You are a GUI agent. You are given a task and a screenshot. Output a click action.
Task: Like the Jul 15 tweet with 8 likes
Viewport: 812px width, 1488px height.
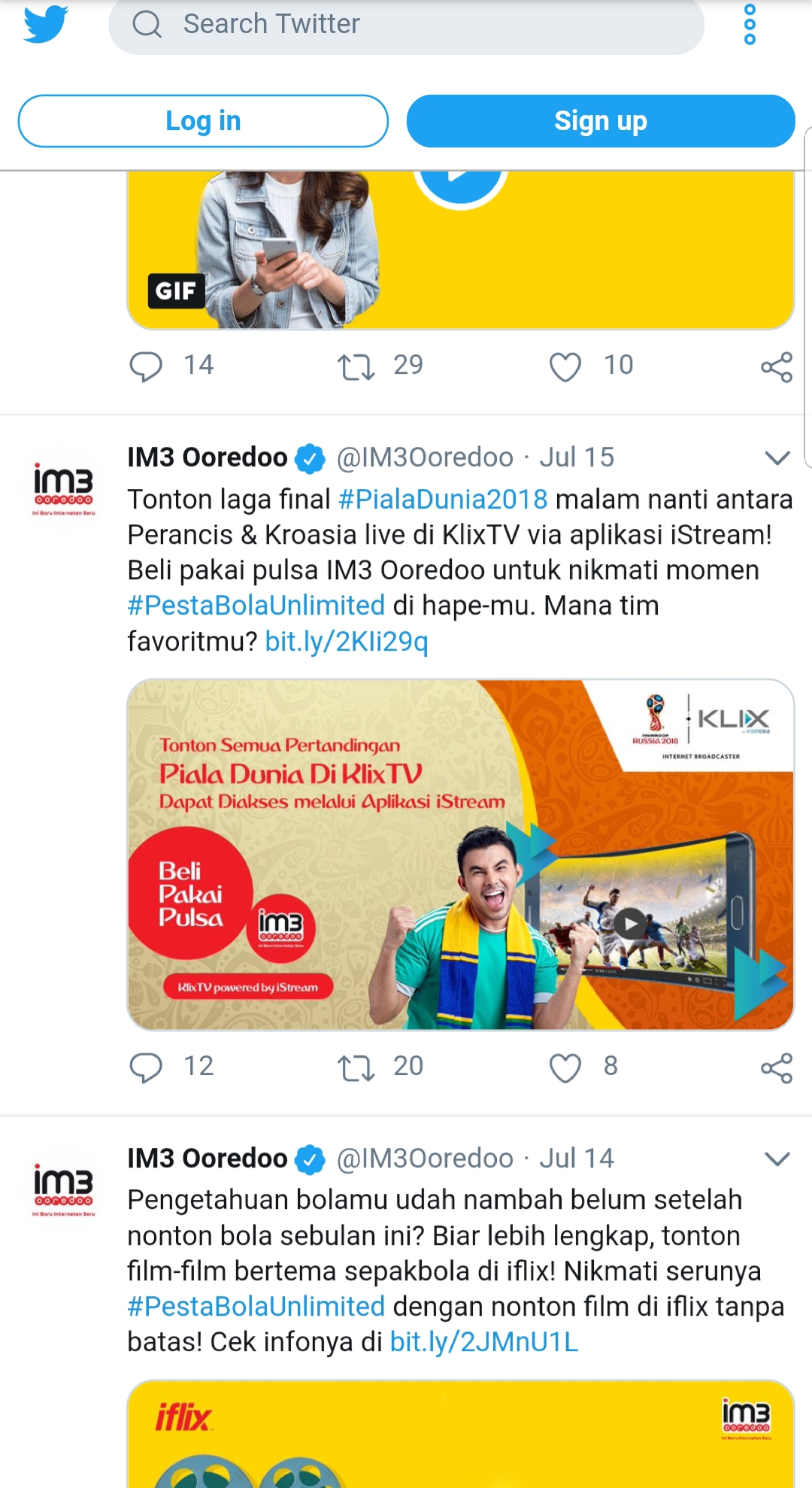[565, 1067]
